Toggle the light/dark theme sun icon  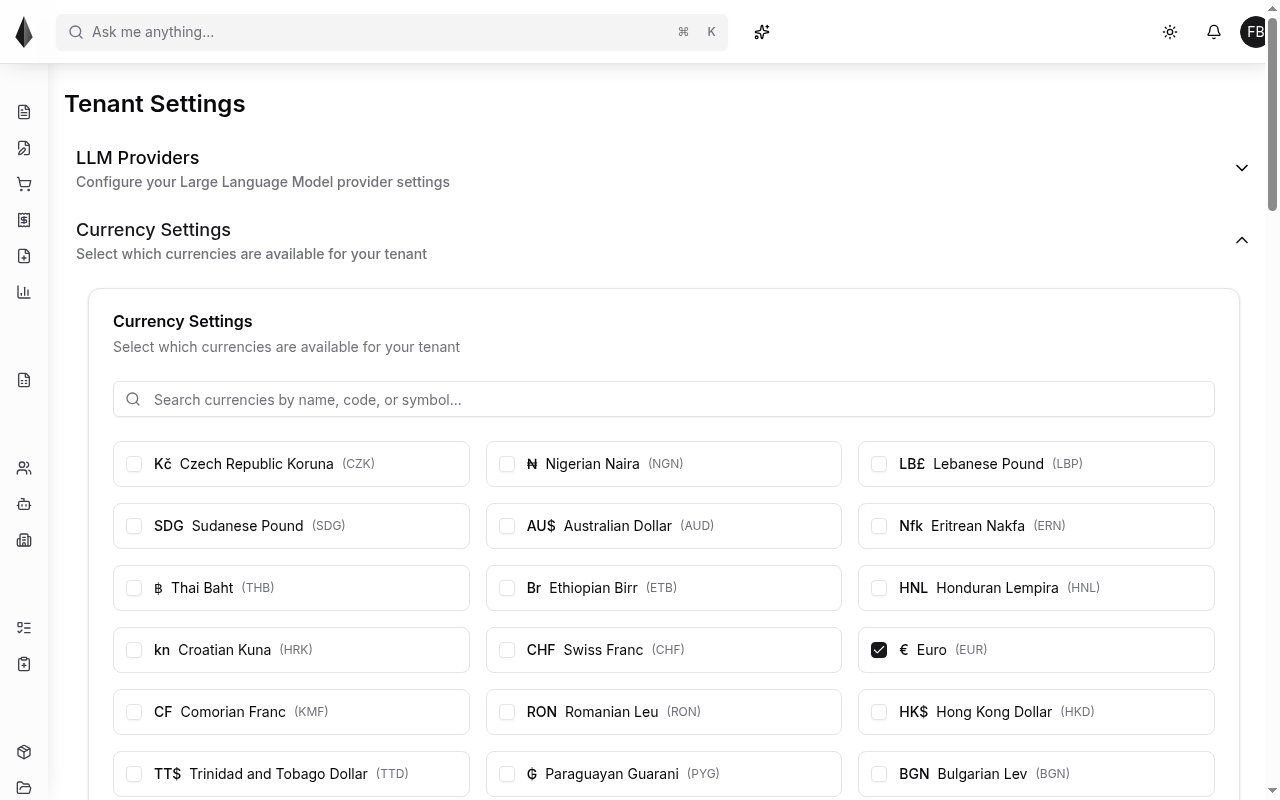click(1170, 32)
